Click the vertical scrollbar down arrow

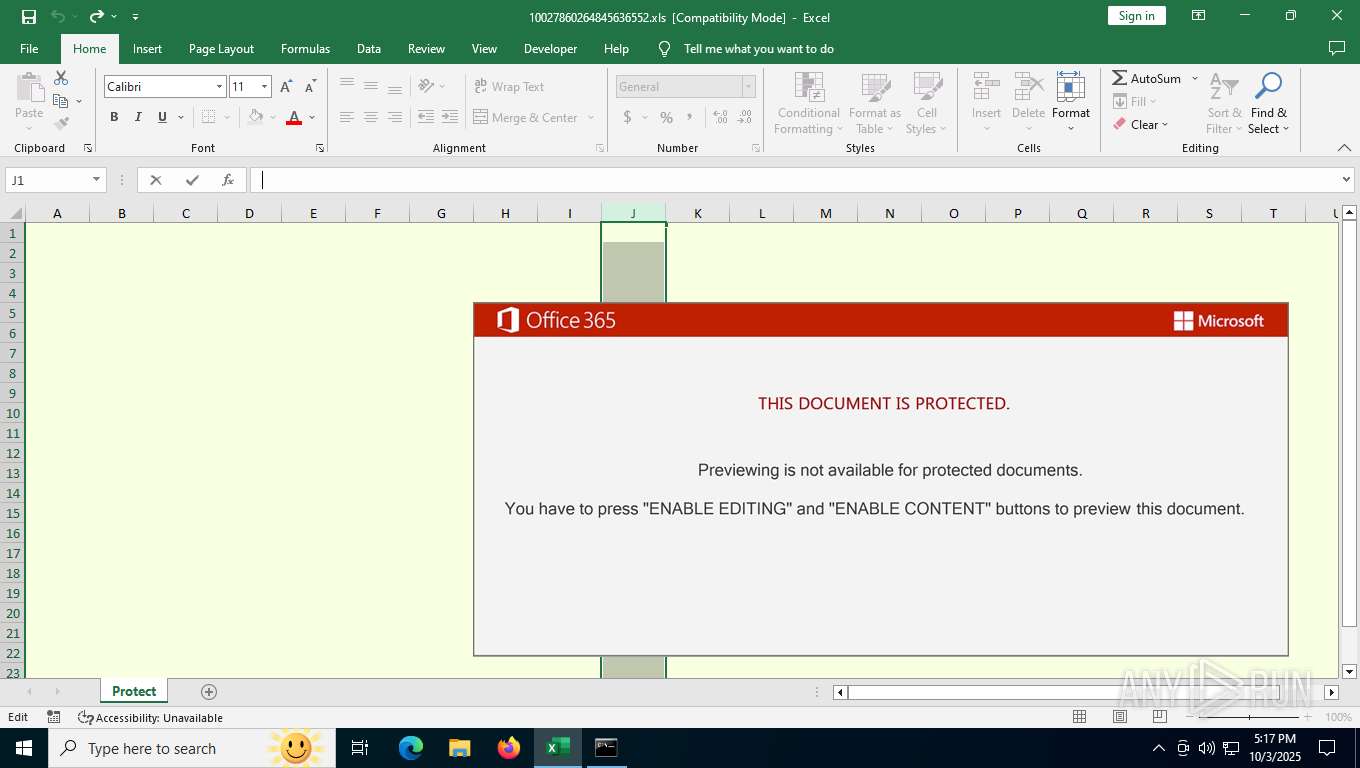click(x=1349, y=671)
